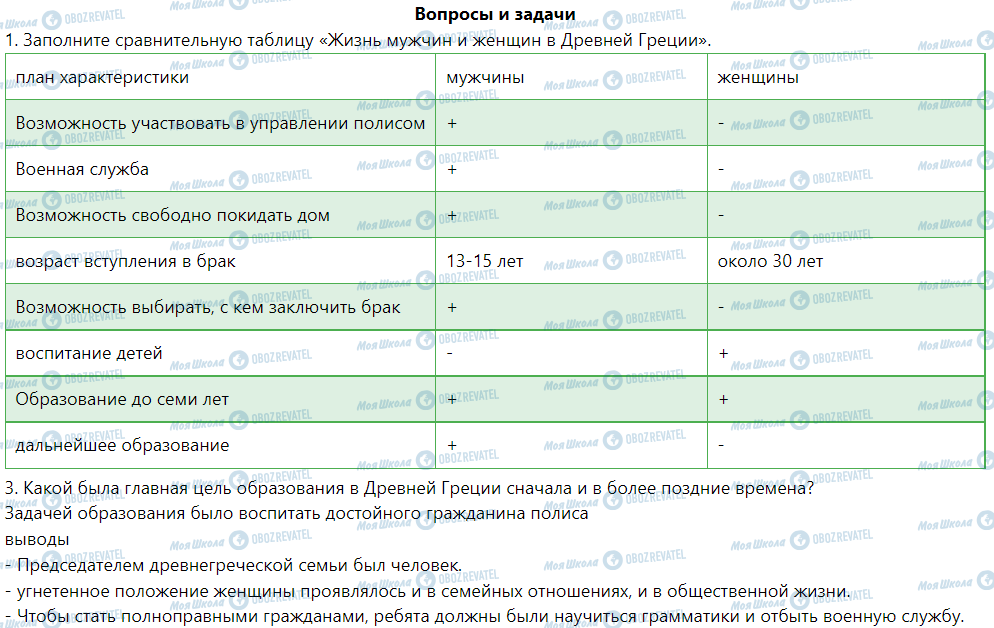Click the 'Военная служба' row label
994x628 pixels.
coord(82,169)
